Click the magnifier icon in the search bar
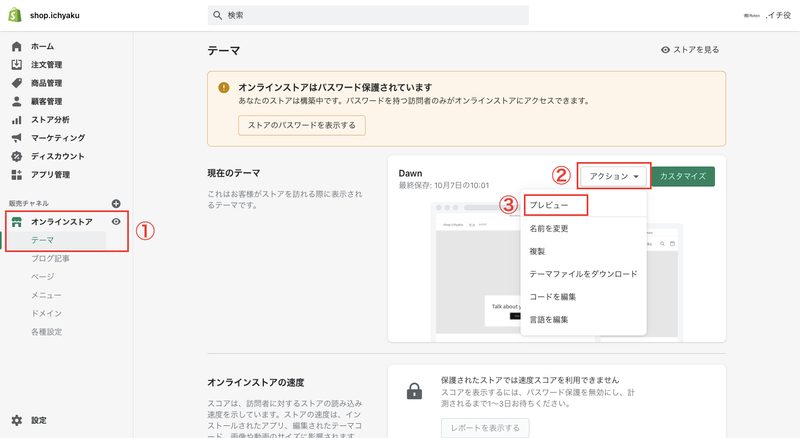Screen dimensions: 800x438 (x=217, y=15)
